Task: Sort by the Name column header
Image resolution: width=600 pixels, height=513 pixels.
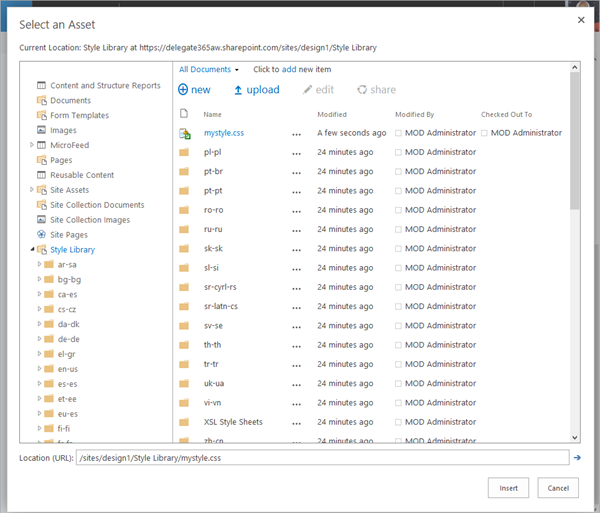Action: tap(212, 114)
